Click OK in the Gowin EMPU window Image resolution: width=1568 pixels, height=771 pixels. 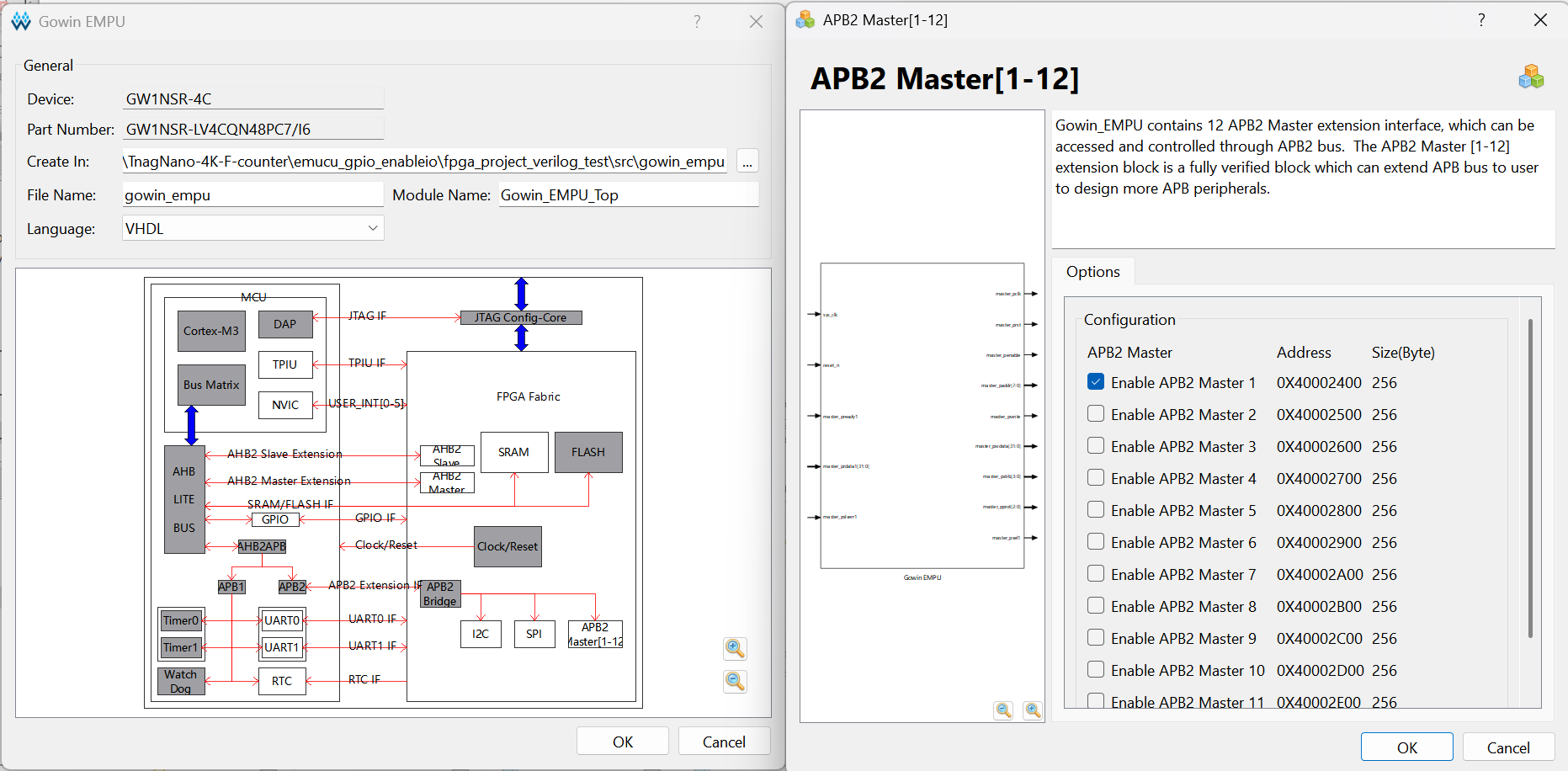point(623,742)
